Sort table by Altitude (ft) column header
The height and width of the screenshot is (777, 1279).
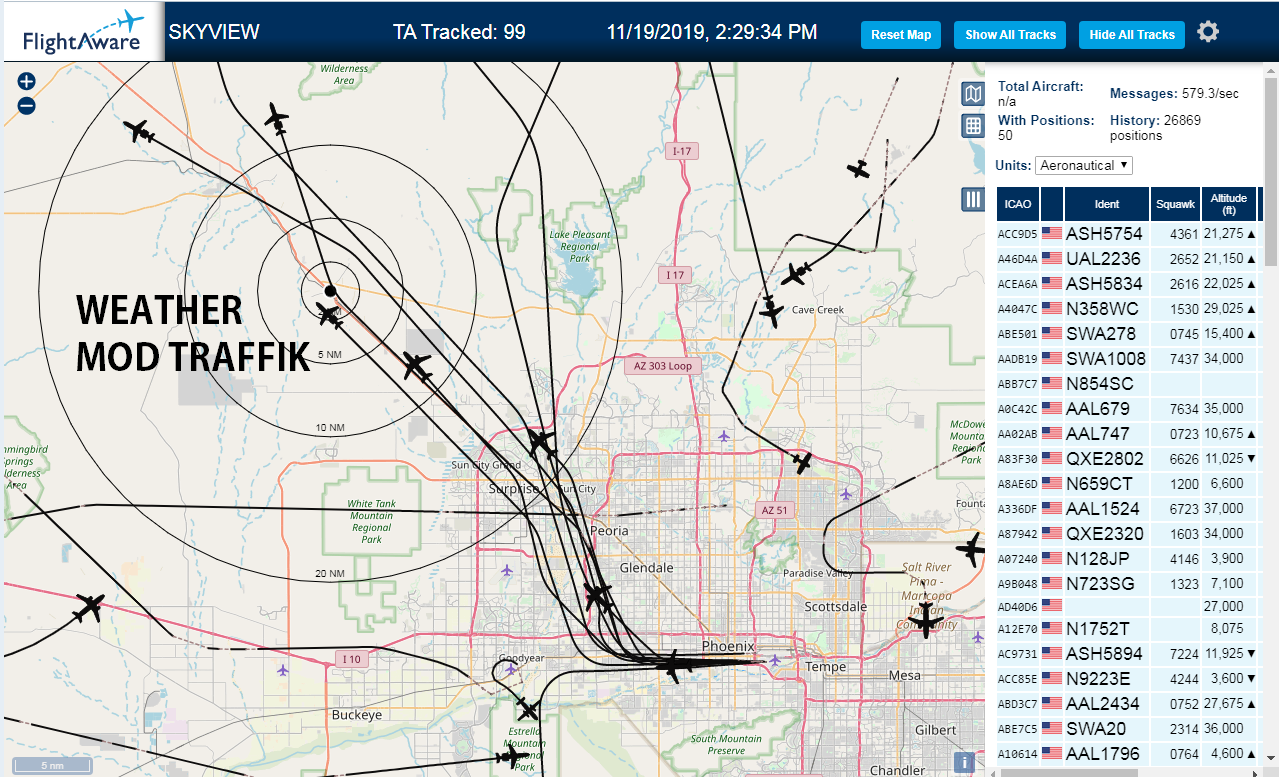[x=1229, y=204]
